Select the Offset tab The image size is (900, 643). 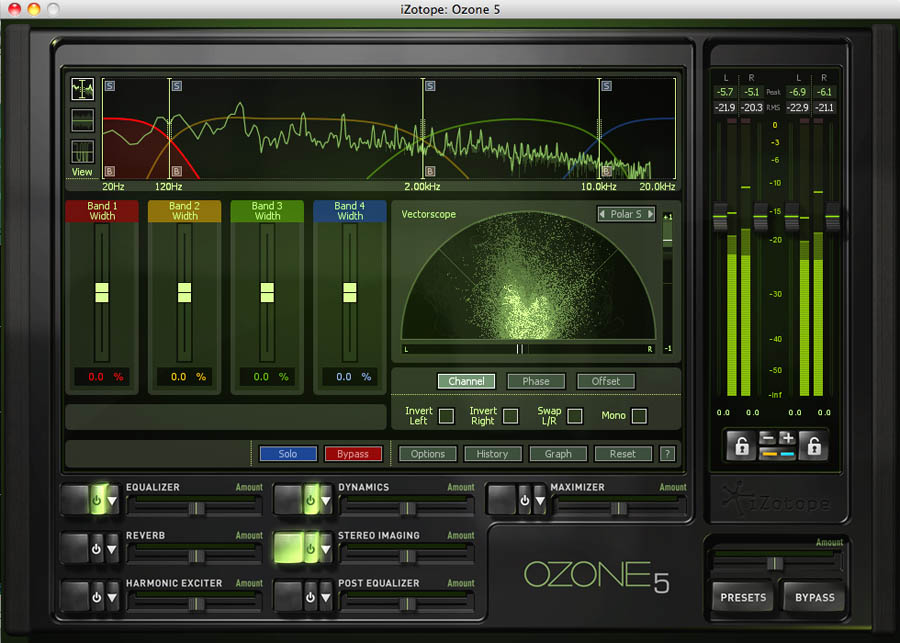pyautogui.click(x=605, y=381)
